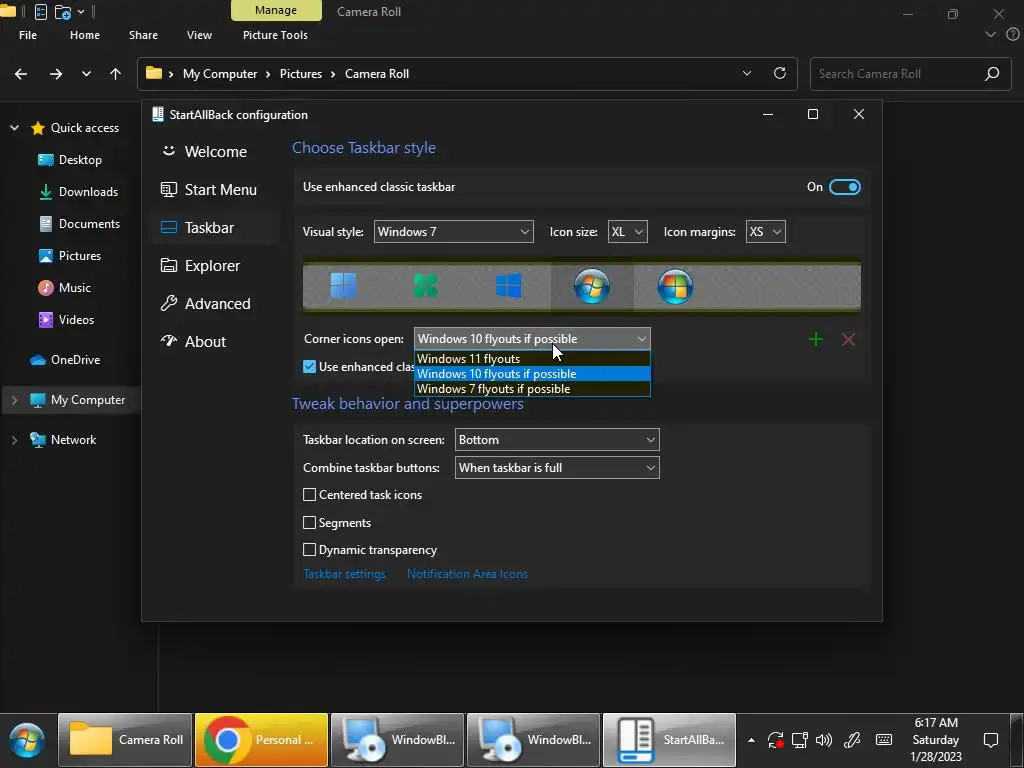Go forward in Explorer navigation
The height and width of the screenshot is (768, 1024).
pyautogui.click(x=56, y=74)
